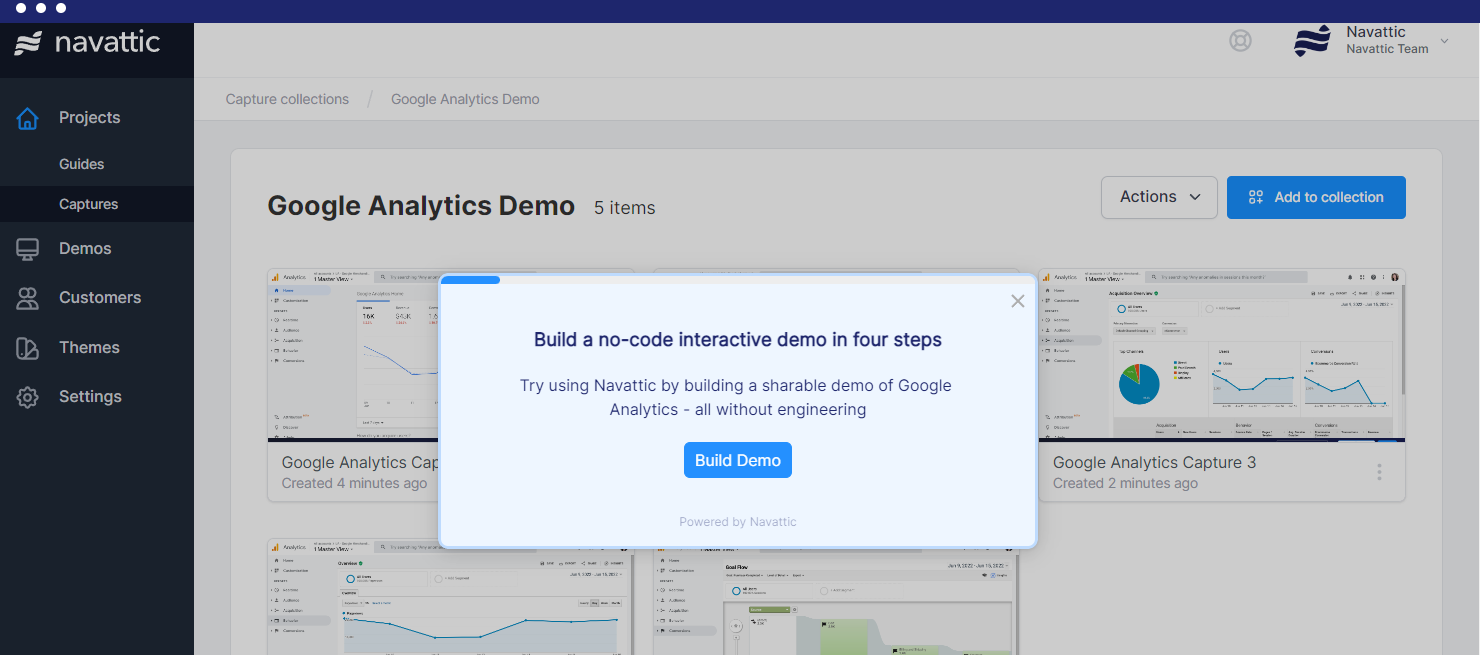The height and width of the screenshot is (655, 1480).
Task: Open the help icon in the top bar
Action: 1240,41
